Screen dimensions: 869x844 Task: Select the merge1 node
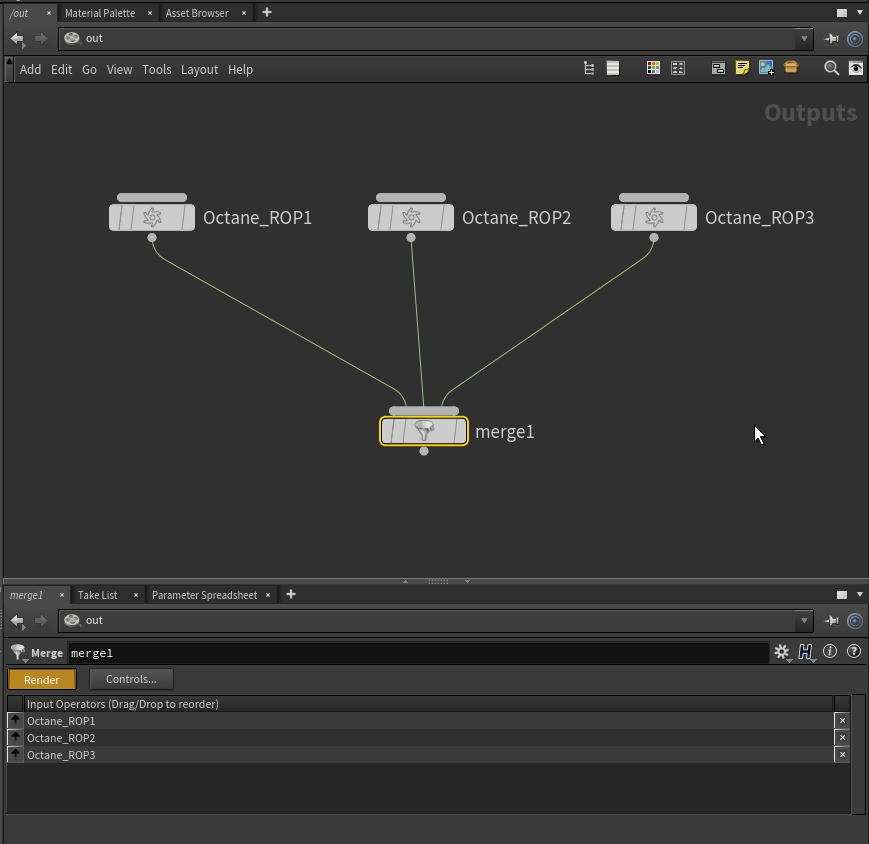[424, 431]
